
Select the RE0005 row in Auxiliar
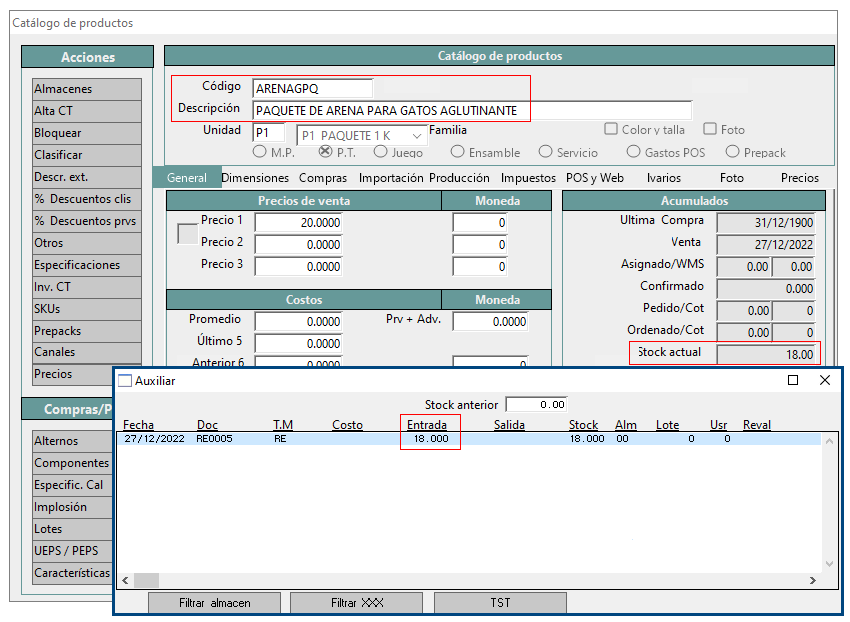469,439
